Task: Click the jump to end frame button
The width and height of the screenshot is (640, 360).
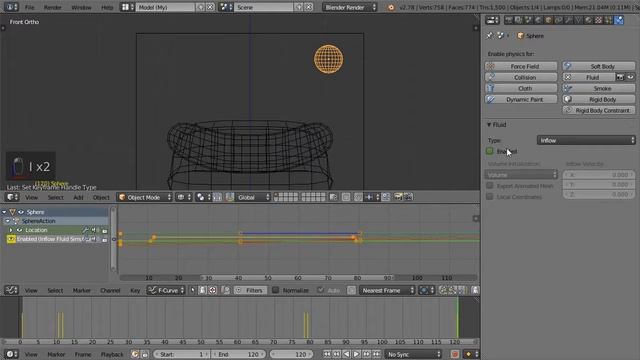Action: click(376, 354)
